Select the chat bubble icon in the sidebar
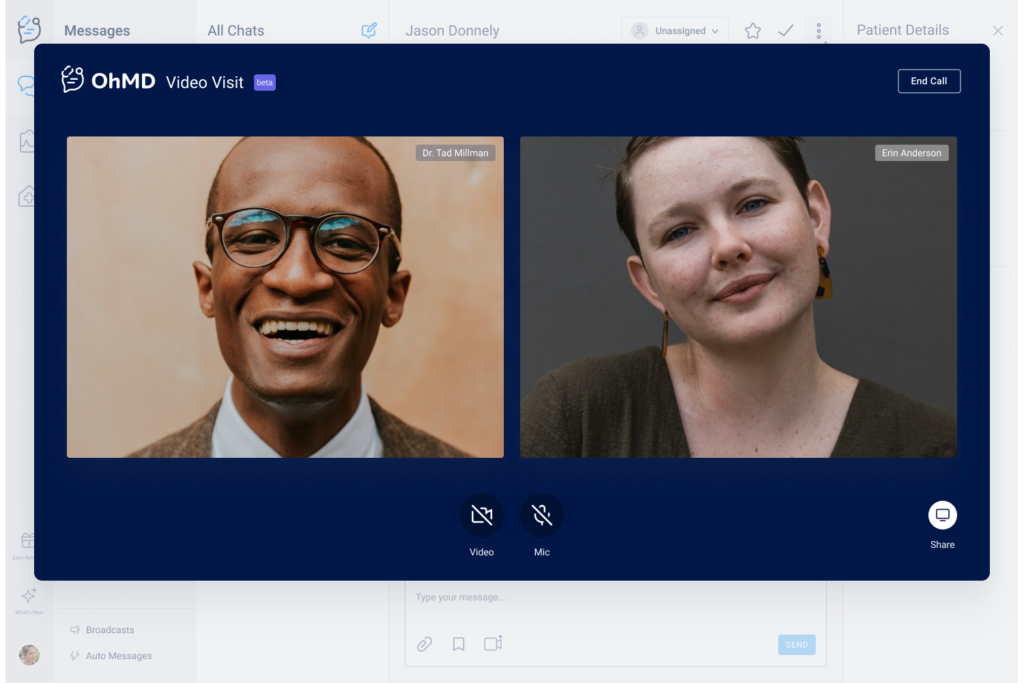This screenshot has width=1024, height=683. (27, 85)
